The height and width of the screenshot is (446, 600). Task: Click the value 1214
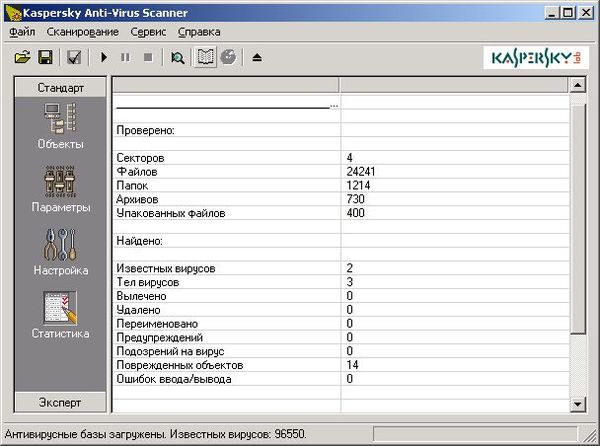(x=358, y=186)
